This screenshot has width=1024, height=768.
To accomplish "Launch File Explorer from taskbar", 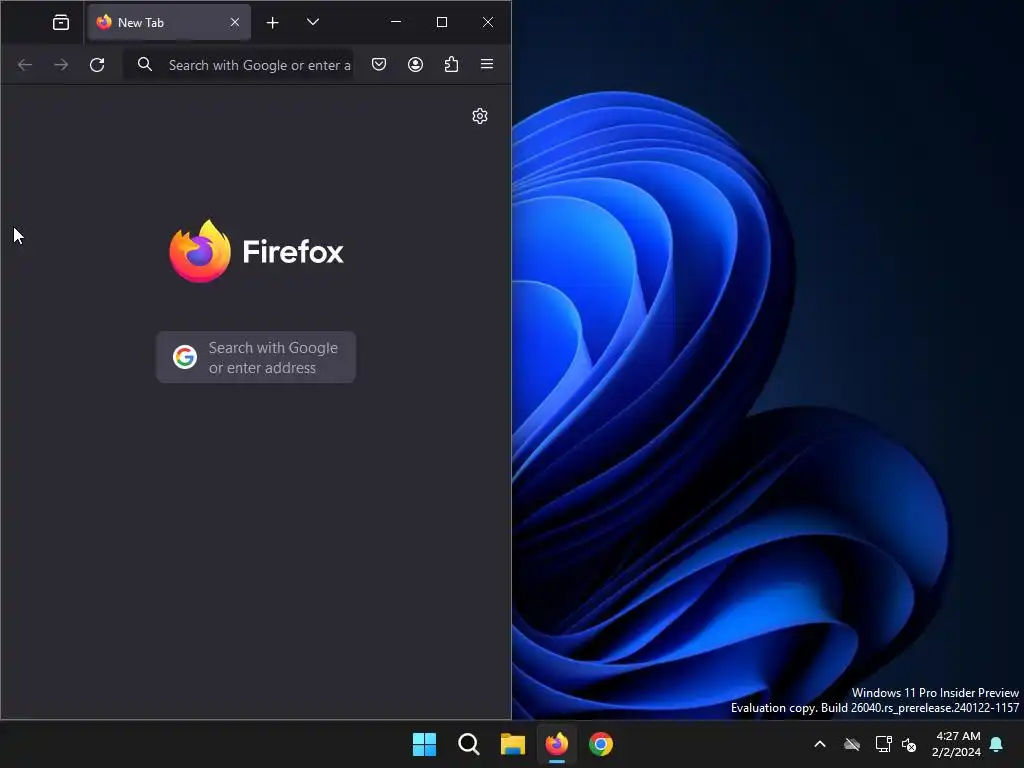I will point(513,744).
